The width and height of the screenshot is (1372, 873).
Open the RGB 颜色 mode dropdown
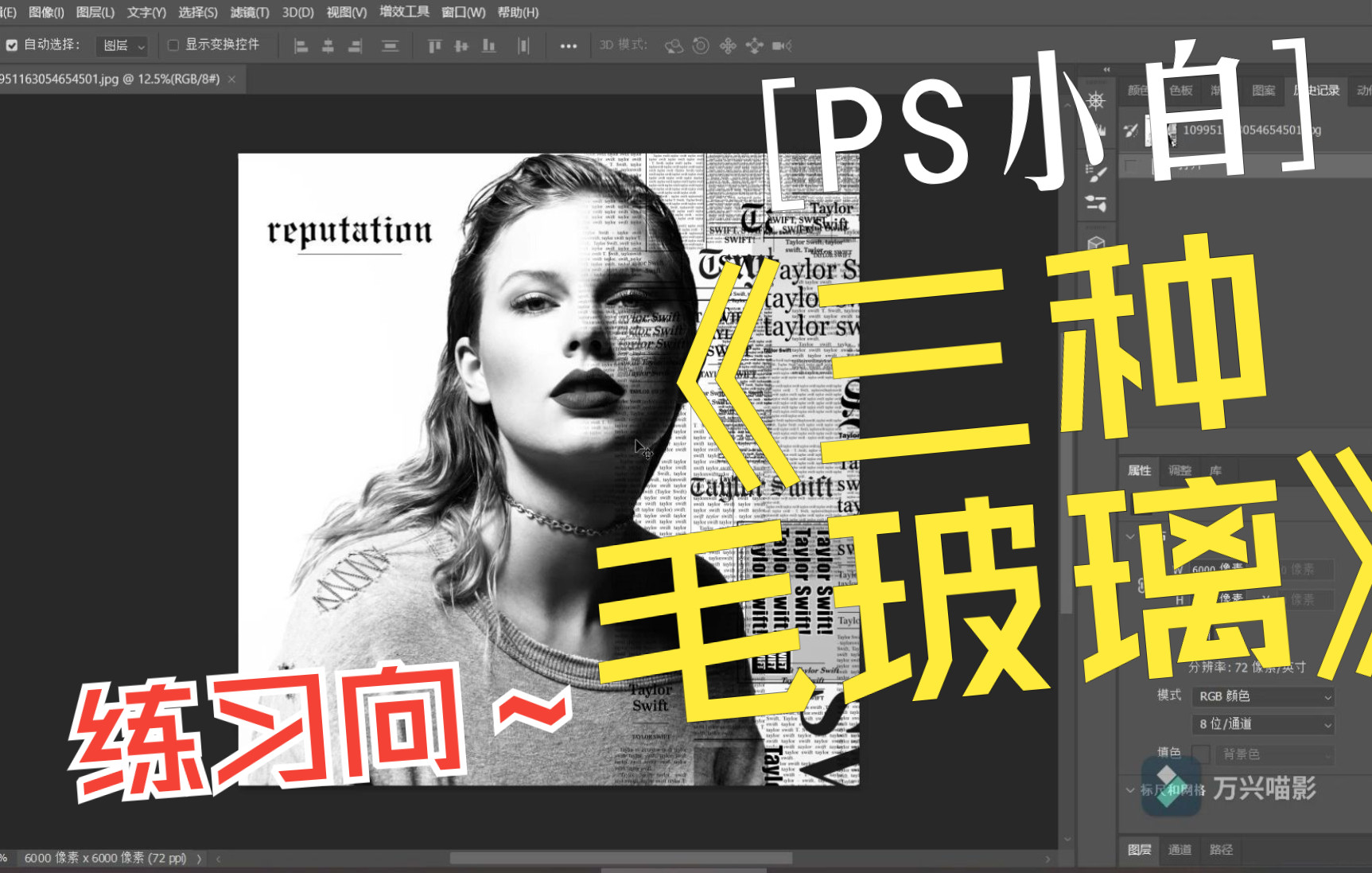click(1262, 696)
